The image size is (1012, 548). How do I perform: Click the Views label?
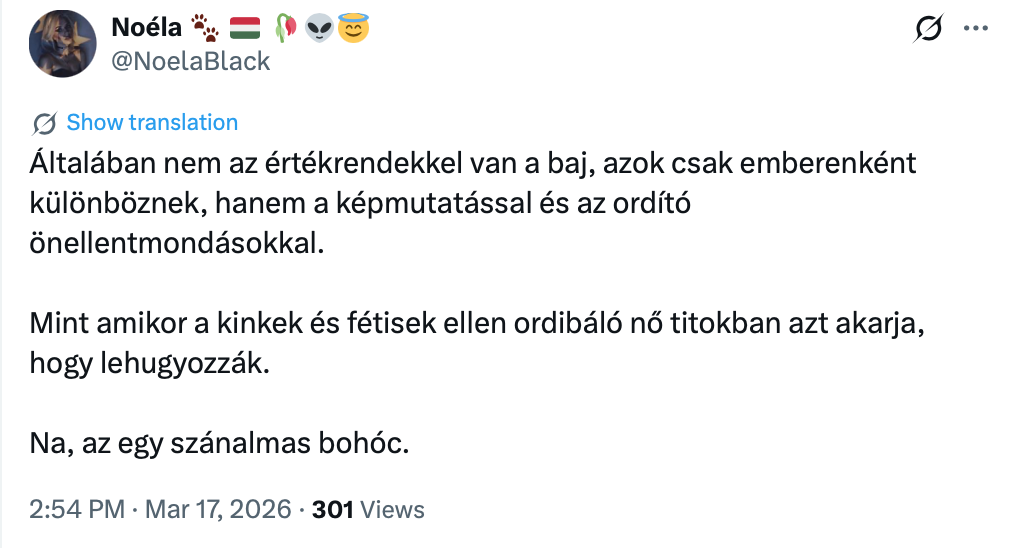392,509
